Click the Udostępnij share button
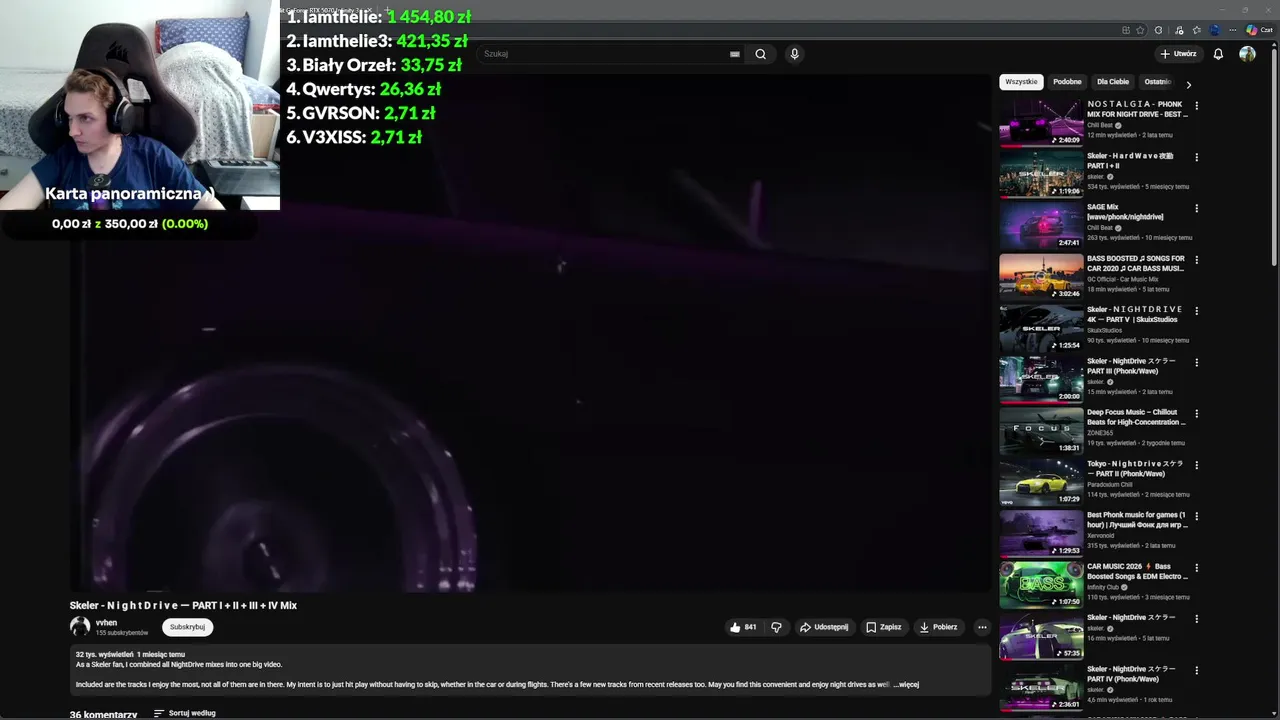 [x=824, y=627]
